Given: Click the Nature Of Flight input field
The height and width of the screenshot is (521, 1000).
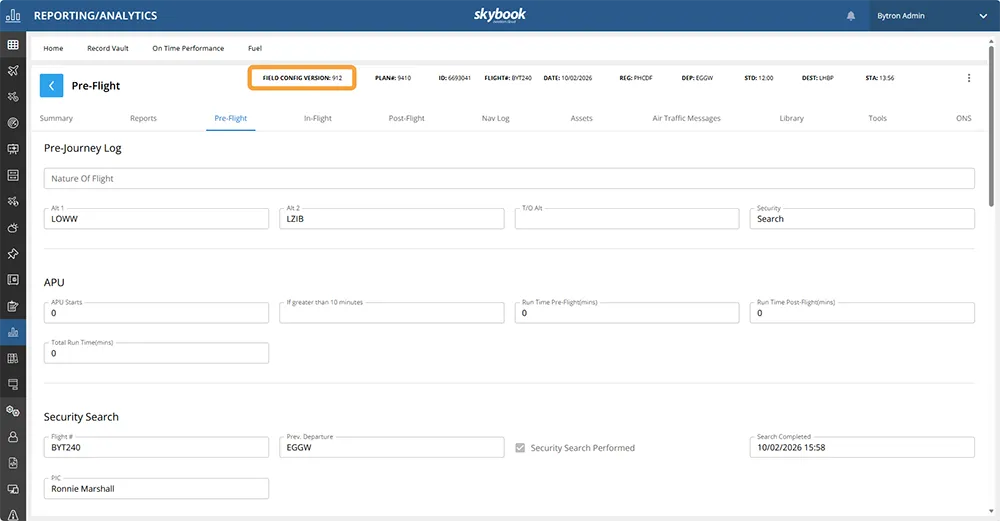Looking at the screenshot, I should point(509,179).
